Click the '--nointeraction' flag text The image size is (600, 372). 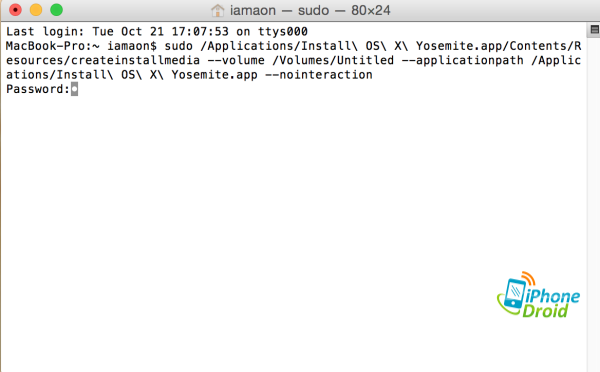319,75
